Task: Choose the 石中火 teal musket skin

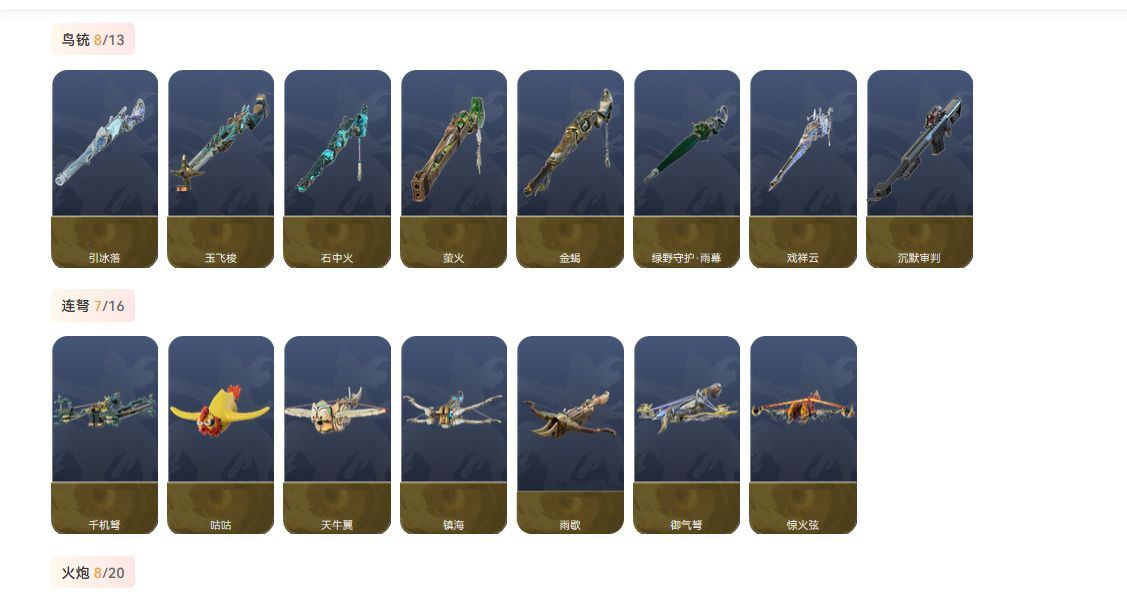Action: [x=337, y=169]
